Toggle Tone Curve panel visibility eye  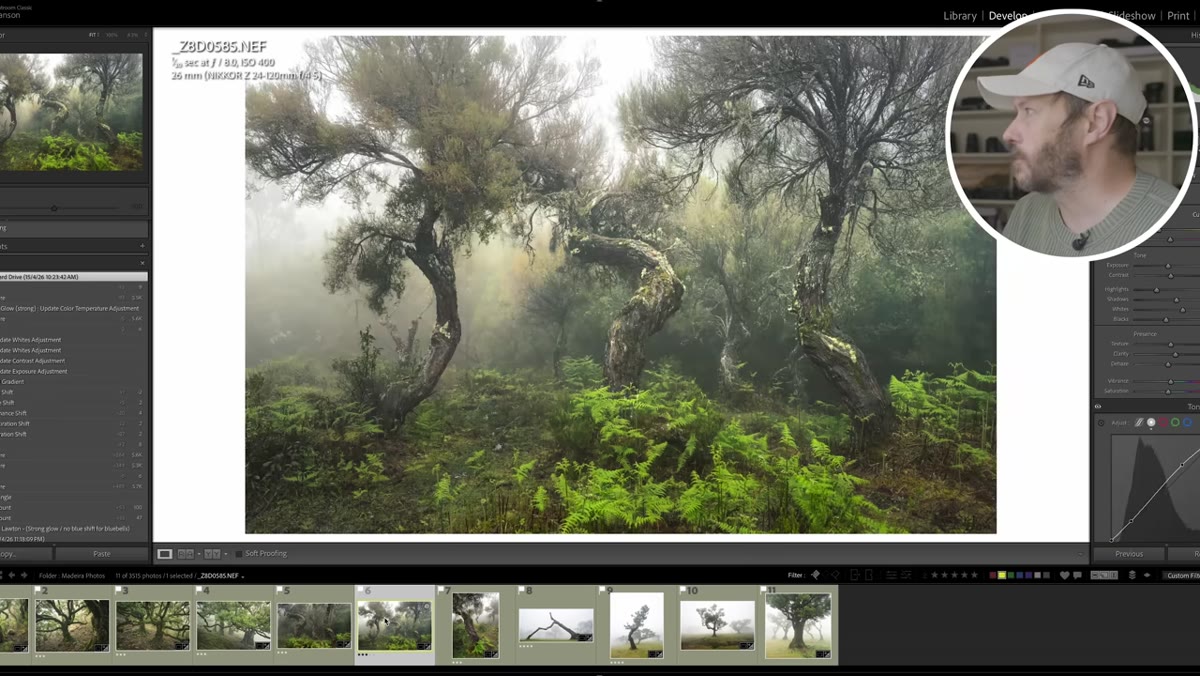point(1098,407)
